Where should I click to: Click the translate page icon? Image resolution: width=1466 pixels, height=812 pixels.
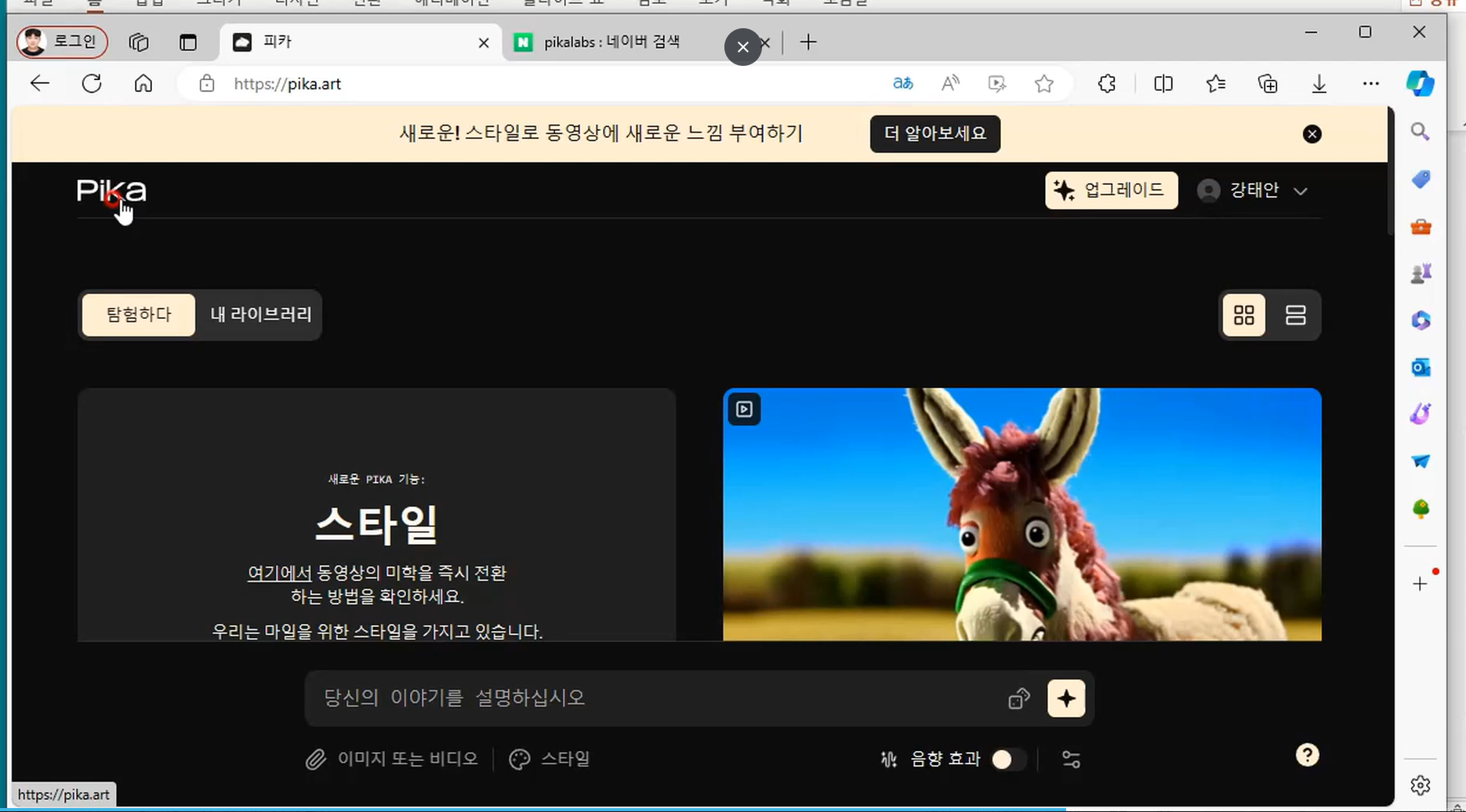click(903, 84)
